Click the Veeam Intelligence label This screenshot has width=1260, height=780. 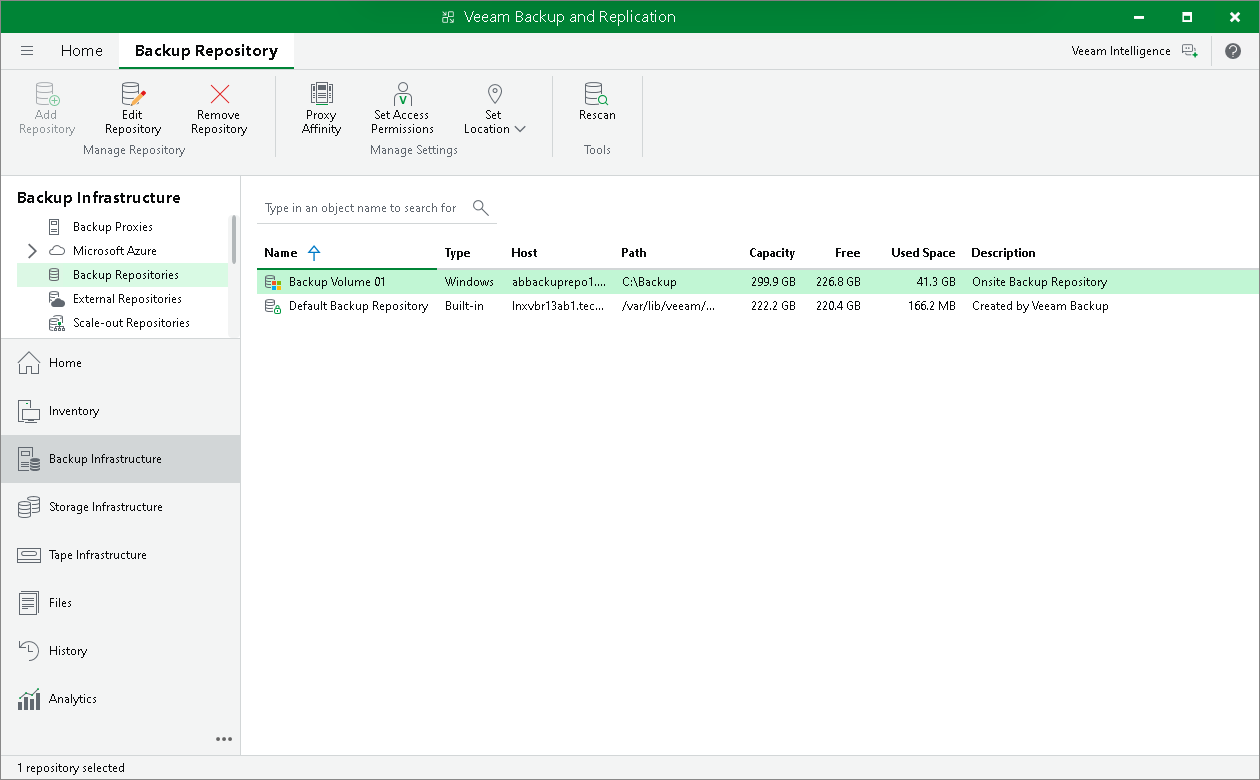click(1120, 51)
